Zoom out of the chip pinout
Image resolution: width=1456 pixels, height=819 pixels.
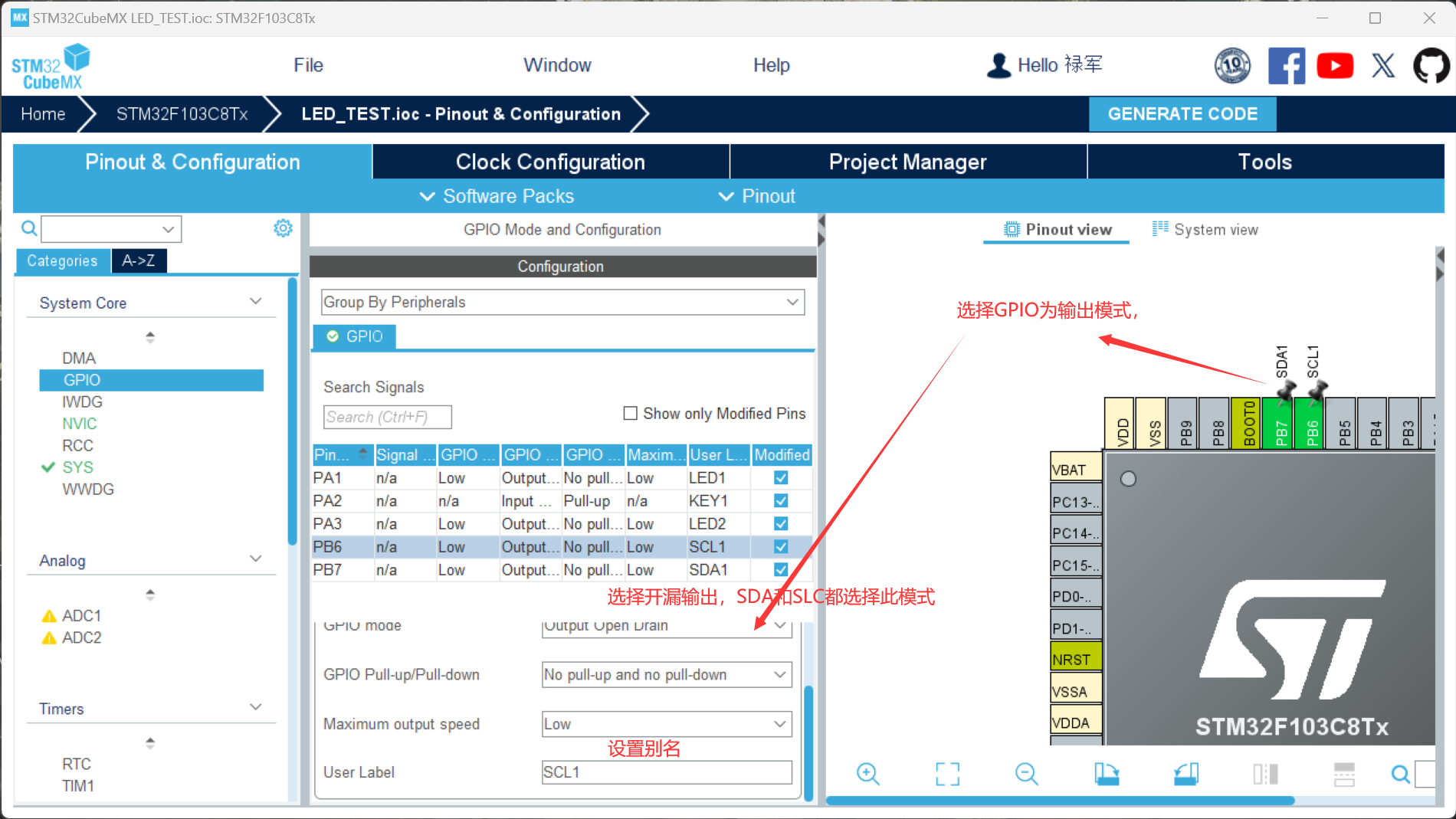[1026, 774]
